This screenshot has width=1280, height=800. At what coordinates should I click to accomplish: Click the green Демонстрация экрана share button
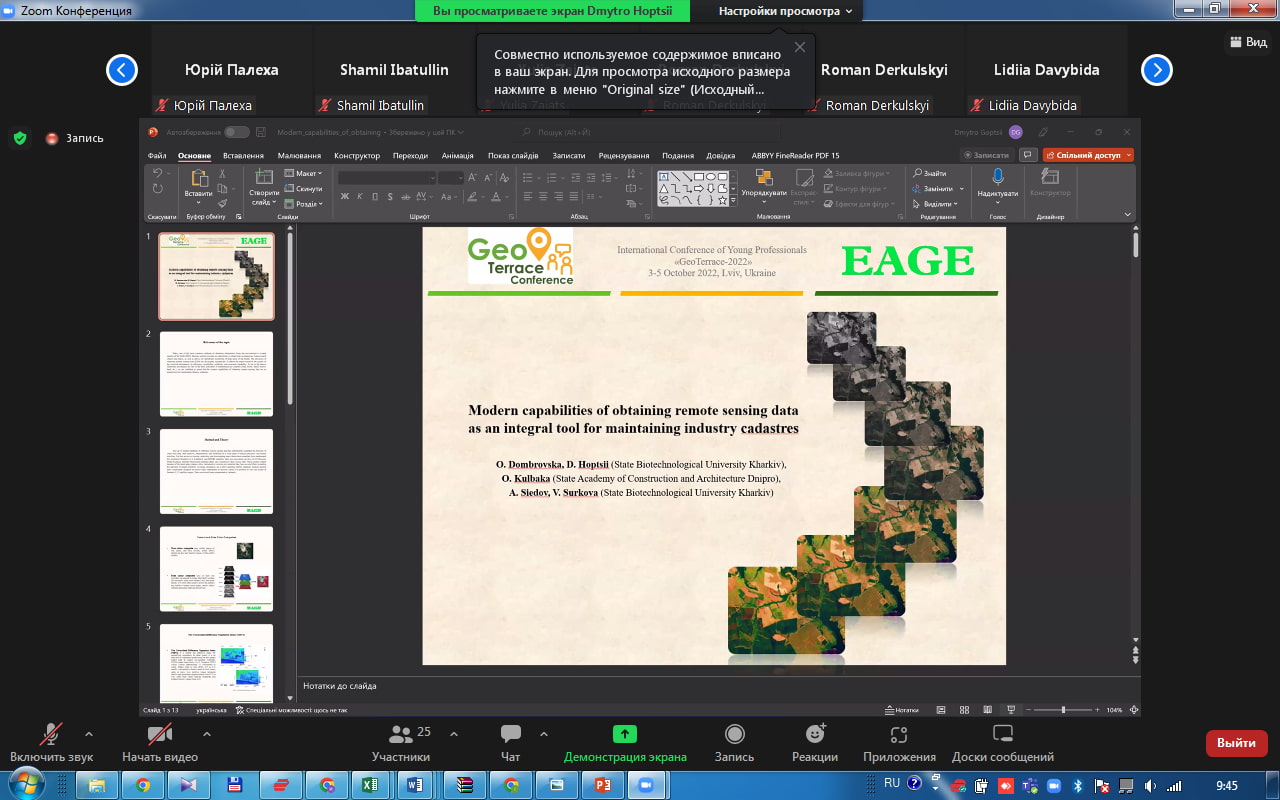pyautogui.click(x=625, y=745)
